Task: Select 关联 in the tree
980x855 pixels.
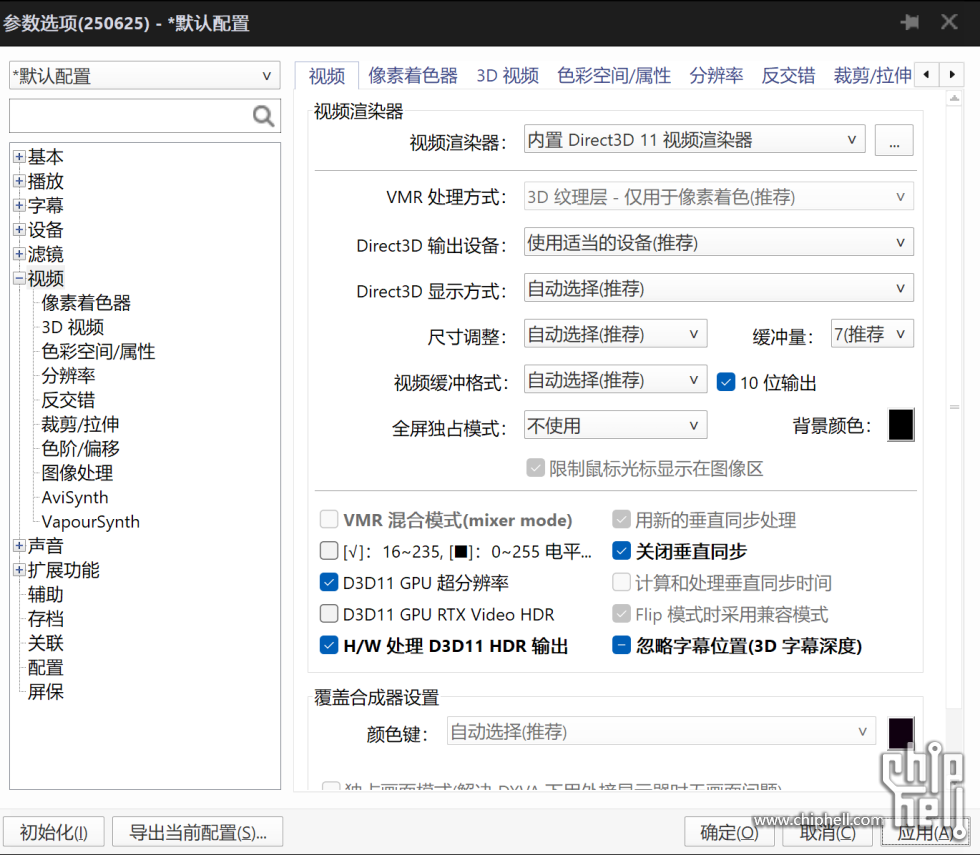Action: pyautogui.click(x=45, y=643)
